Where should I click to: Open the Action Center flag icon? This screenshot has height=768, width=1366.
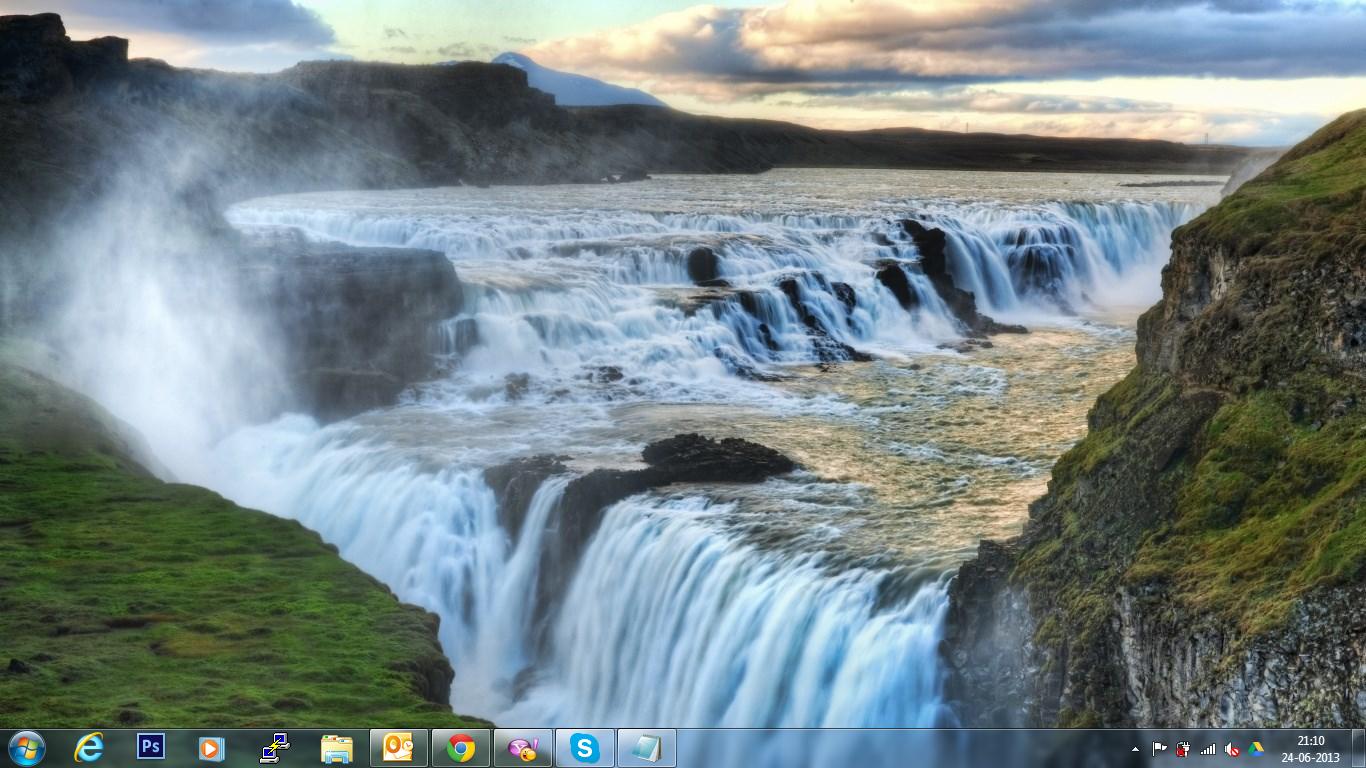pyautogui.click(x=1160, y=748)
